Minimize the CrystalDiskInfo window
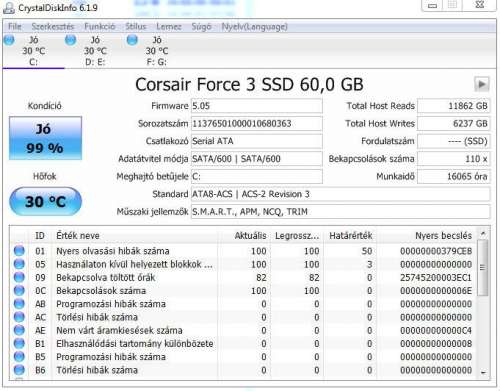The image size is (500, 391). (432, 6)
